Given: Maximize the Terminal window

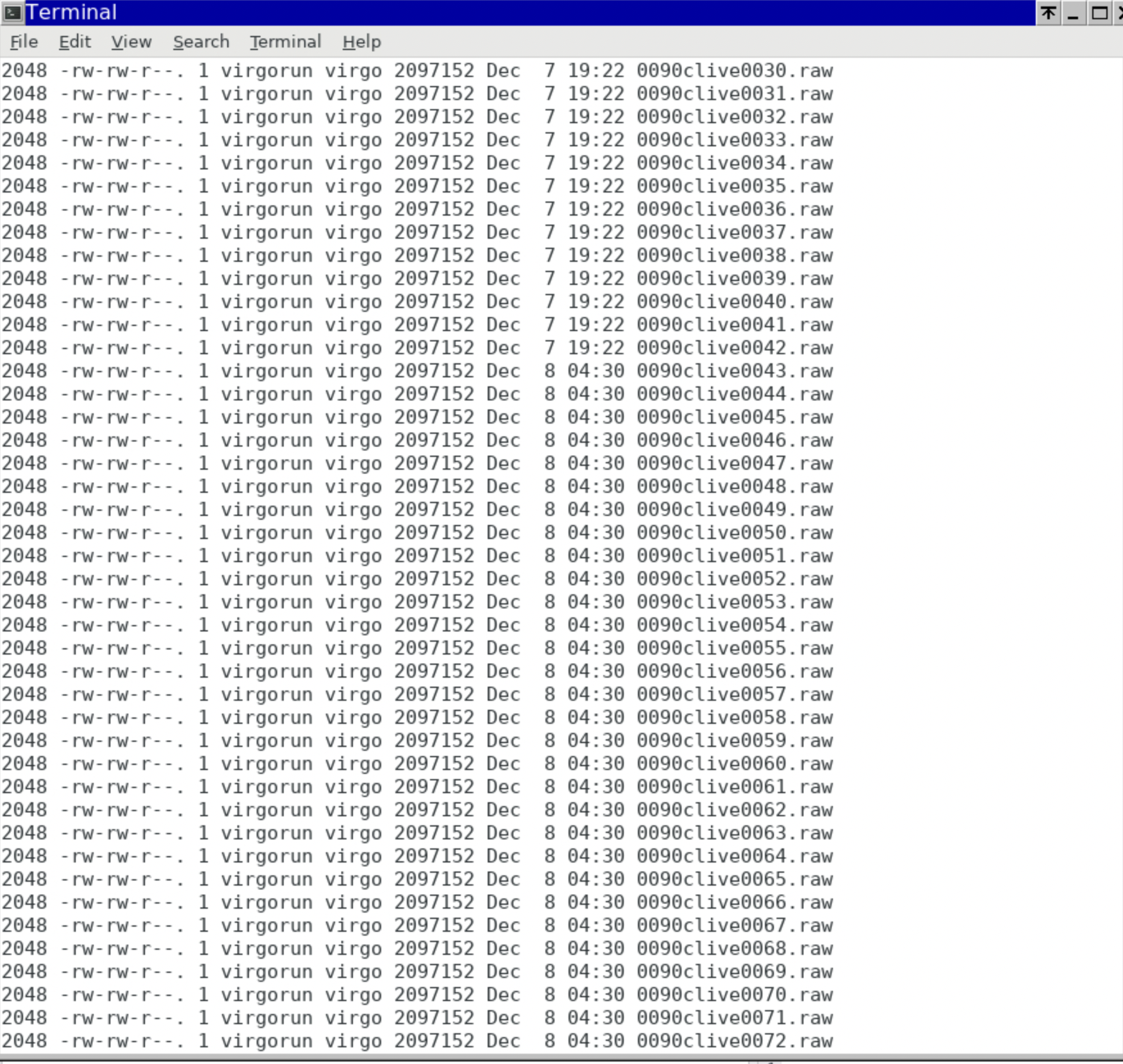Looking at the screenshot, I should pos(1099,13).
